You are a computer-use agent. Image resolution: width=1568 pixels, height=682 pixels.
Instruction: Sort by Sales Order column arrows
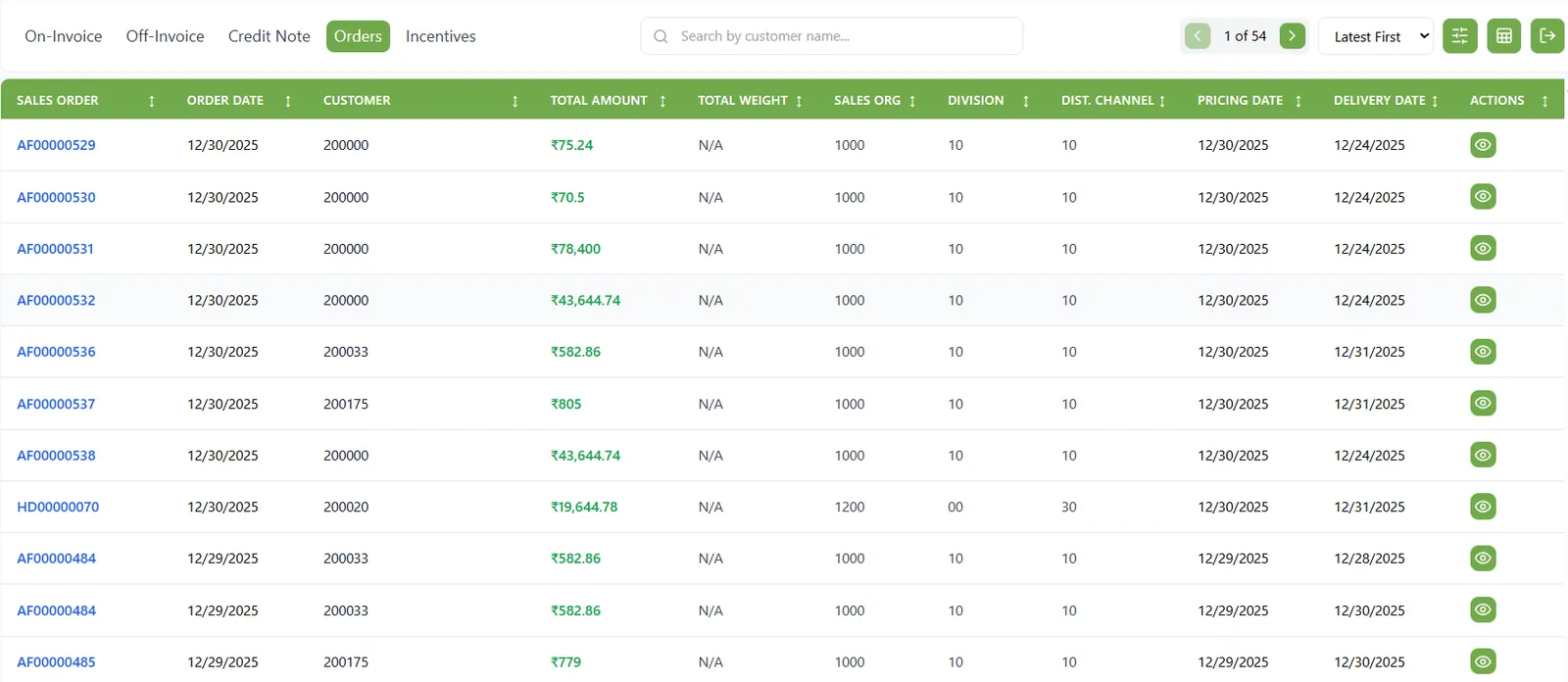click(152, 101)
